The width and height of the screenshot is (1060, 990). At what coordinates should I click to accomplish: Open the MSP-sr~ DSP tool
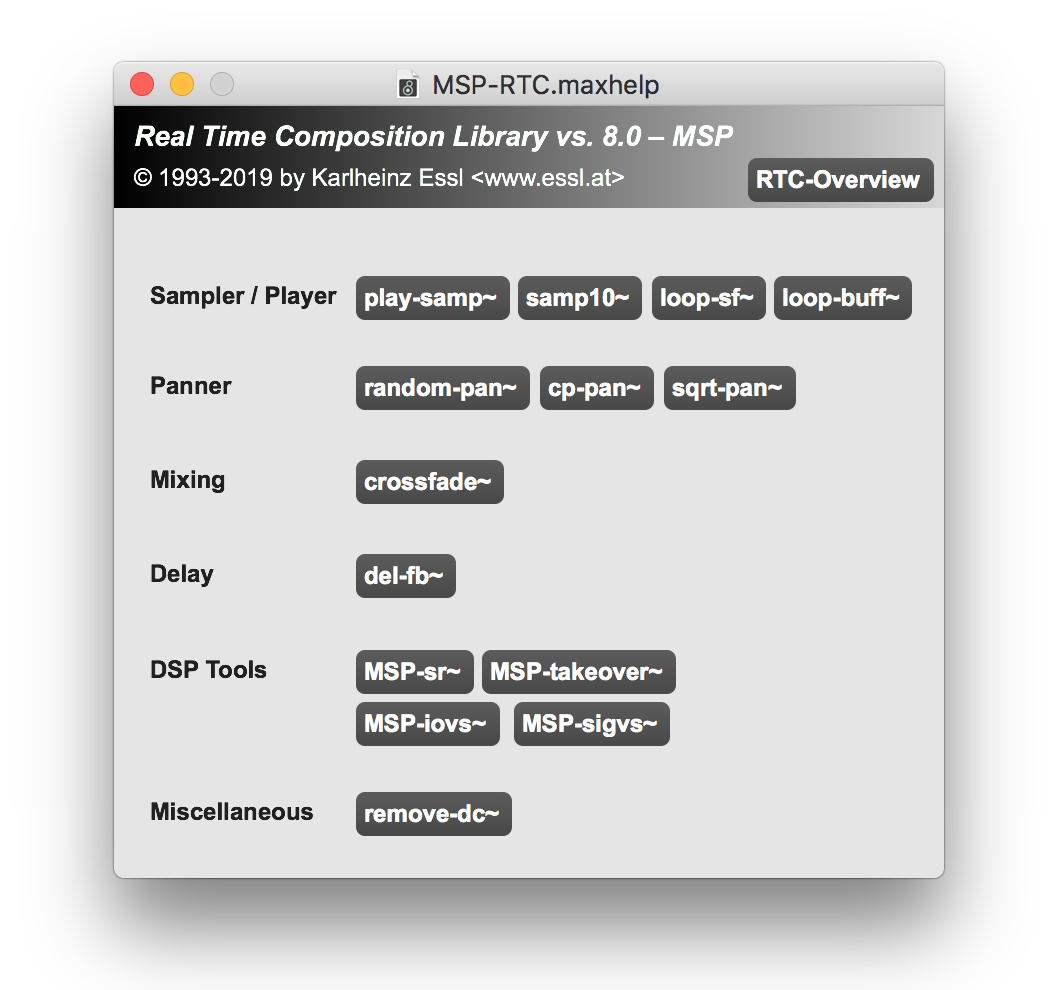coord(414,672)
